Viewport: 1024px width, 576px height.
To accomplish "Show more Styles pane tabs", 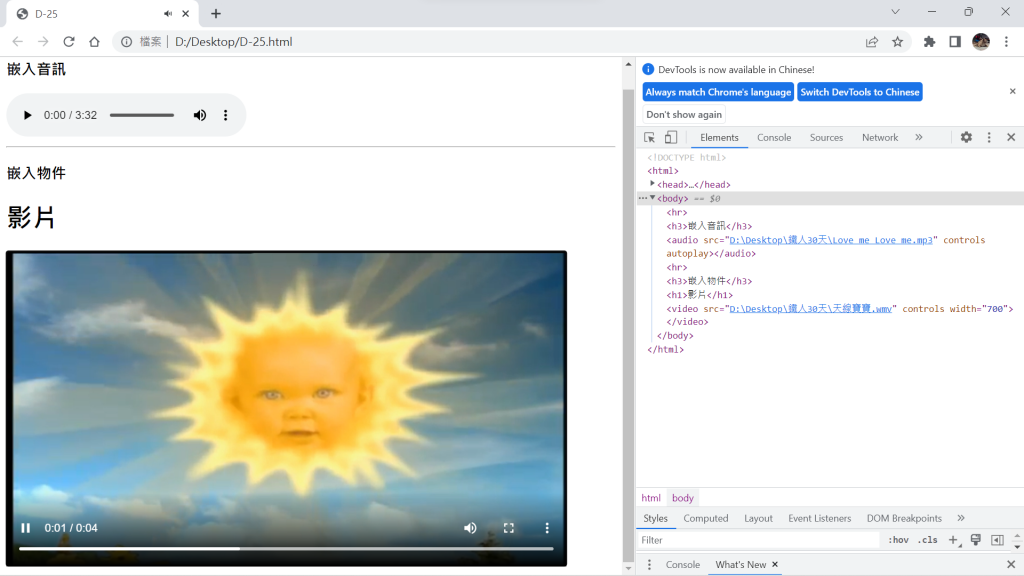I will [961, 519].
